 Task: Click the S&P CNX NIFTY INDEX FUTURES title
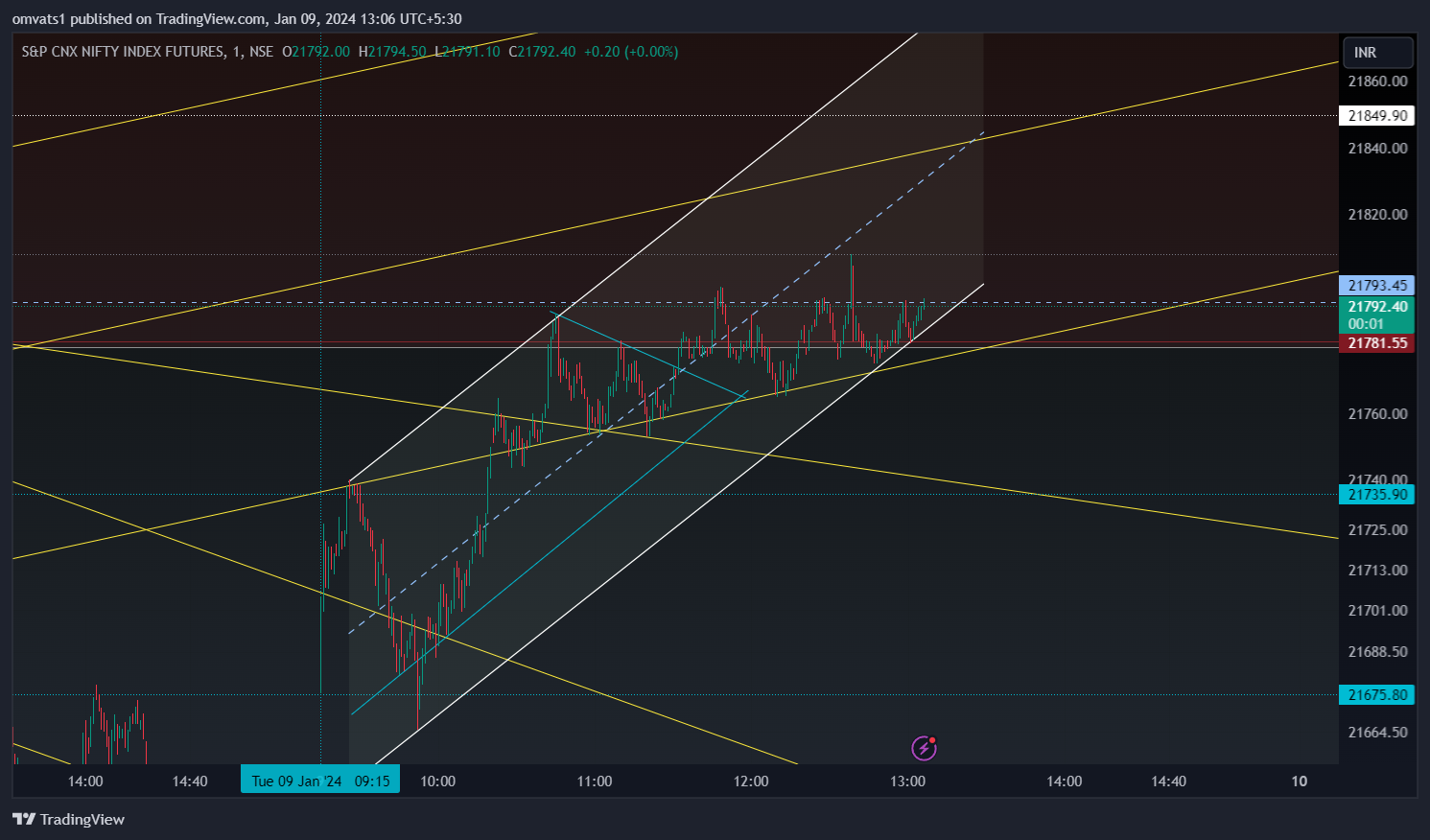click(123, 52)
